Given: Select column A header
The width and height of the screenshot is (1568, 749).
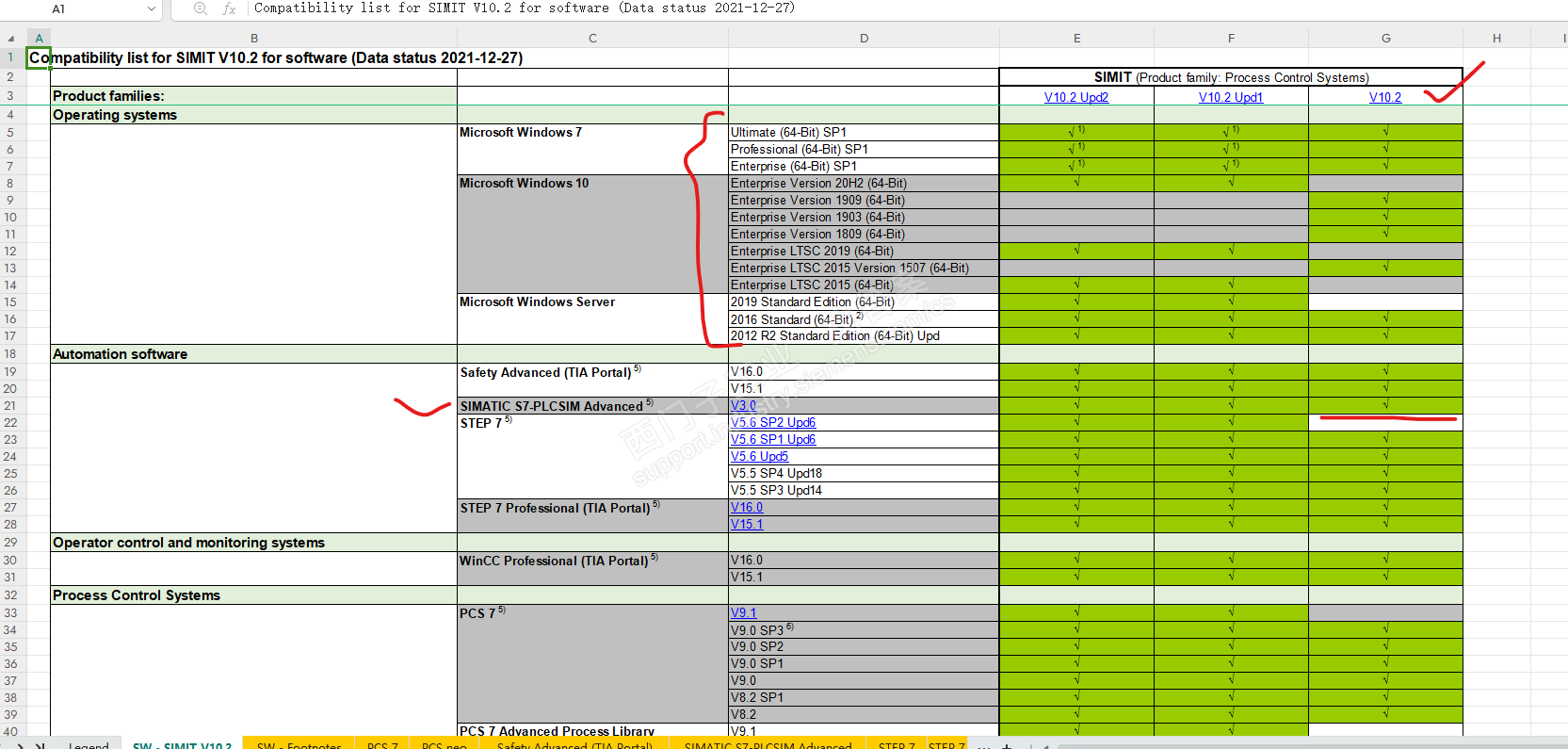Looking at the screenshot, I should pos(39,39).
